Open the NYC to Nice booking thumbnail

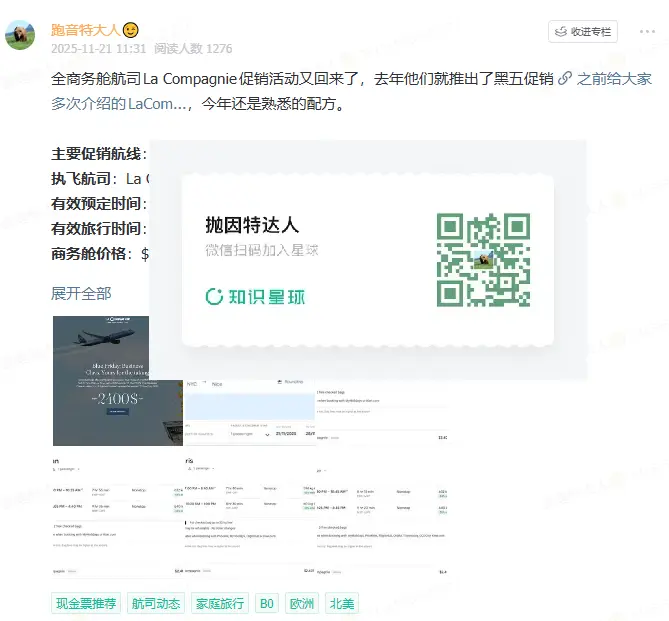pyautogui.click(x=249, y=413)
